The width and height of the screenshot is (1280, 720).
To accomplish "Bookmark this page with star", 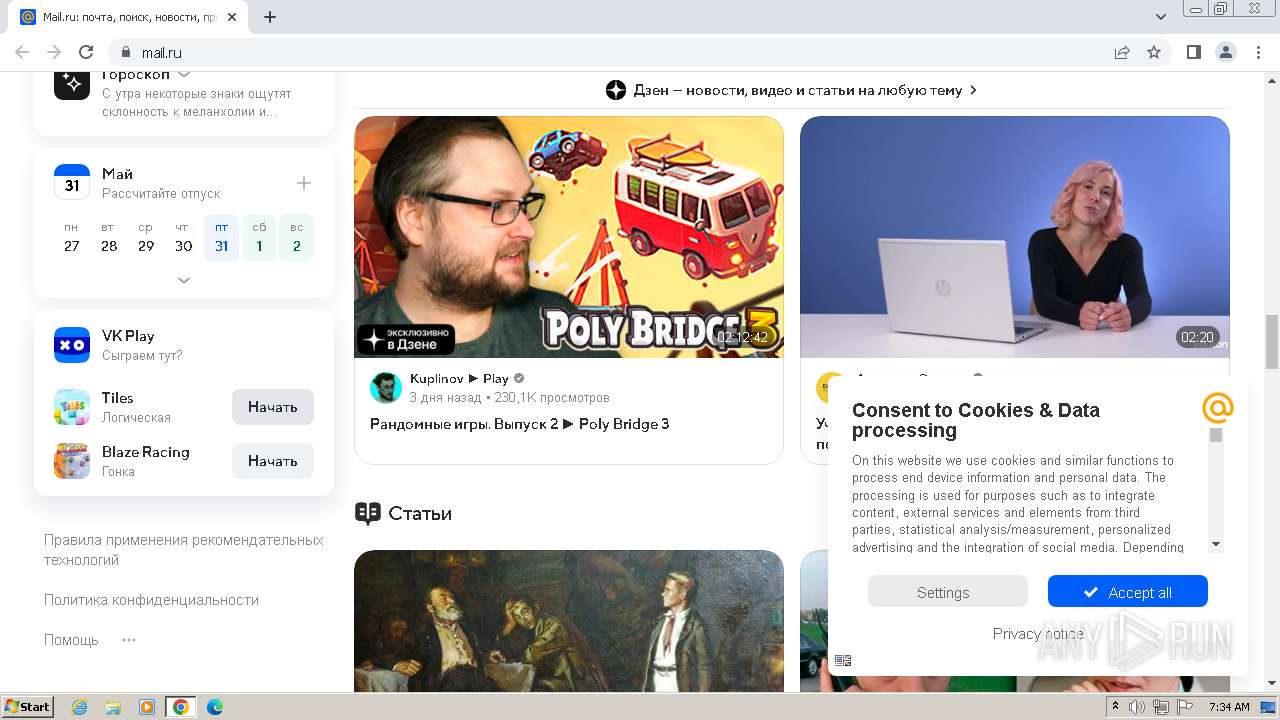I will pos(1154,52).
